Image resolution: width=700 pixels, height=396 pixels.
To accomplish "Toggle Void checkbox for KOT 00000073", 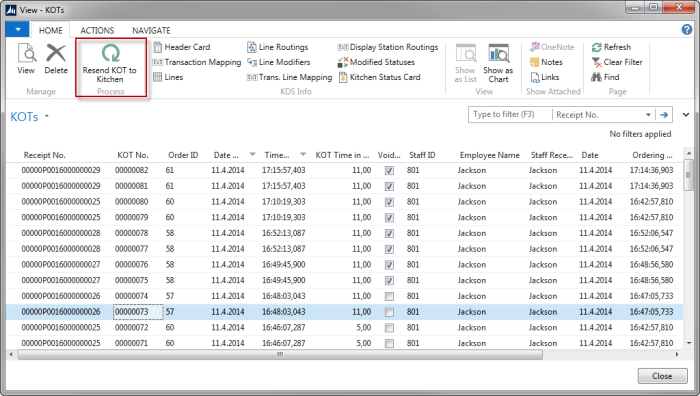I will [389, 312].
